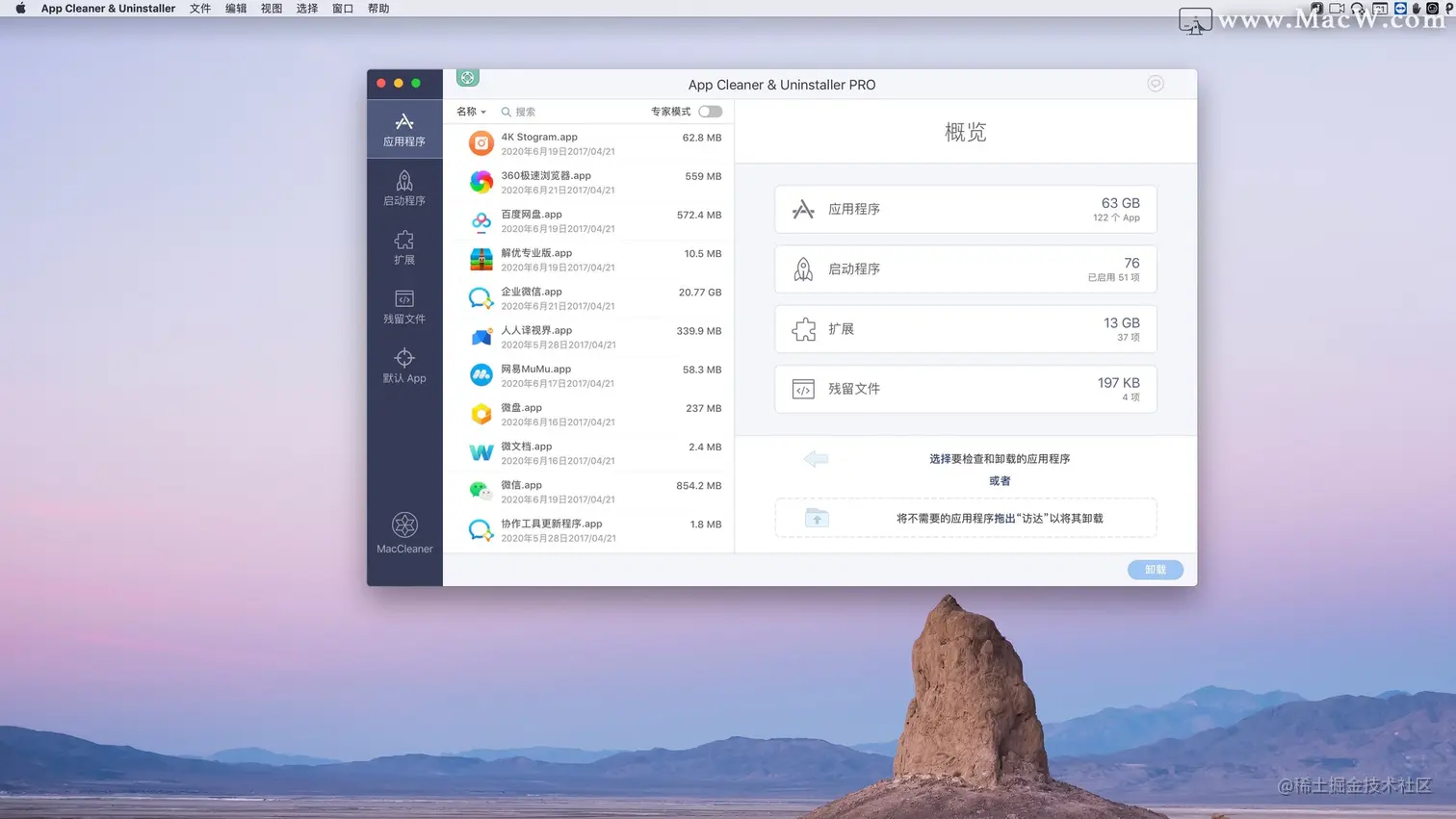Click the 微信 app icon

(481, 491)
